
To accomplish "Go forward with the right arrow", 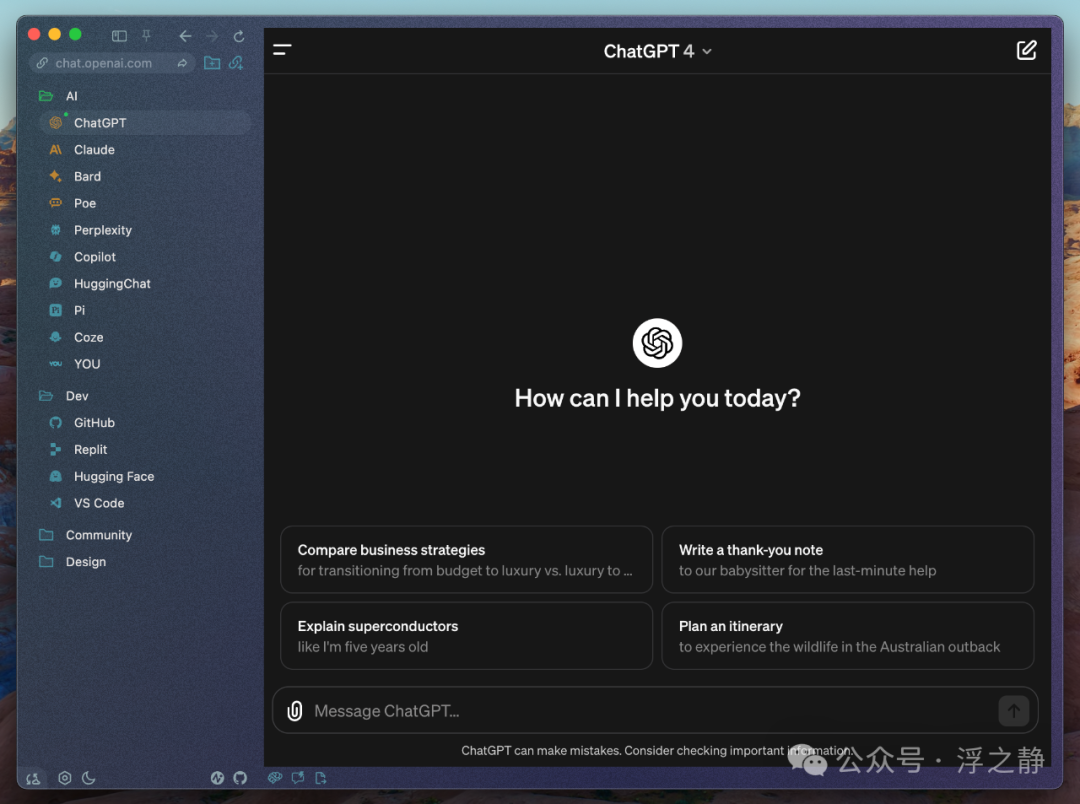I will click(x=212, y=36).
